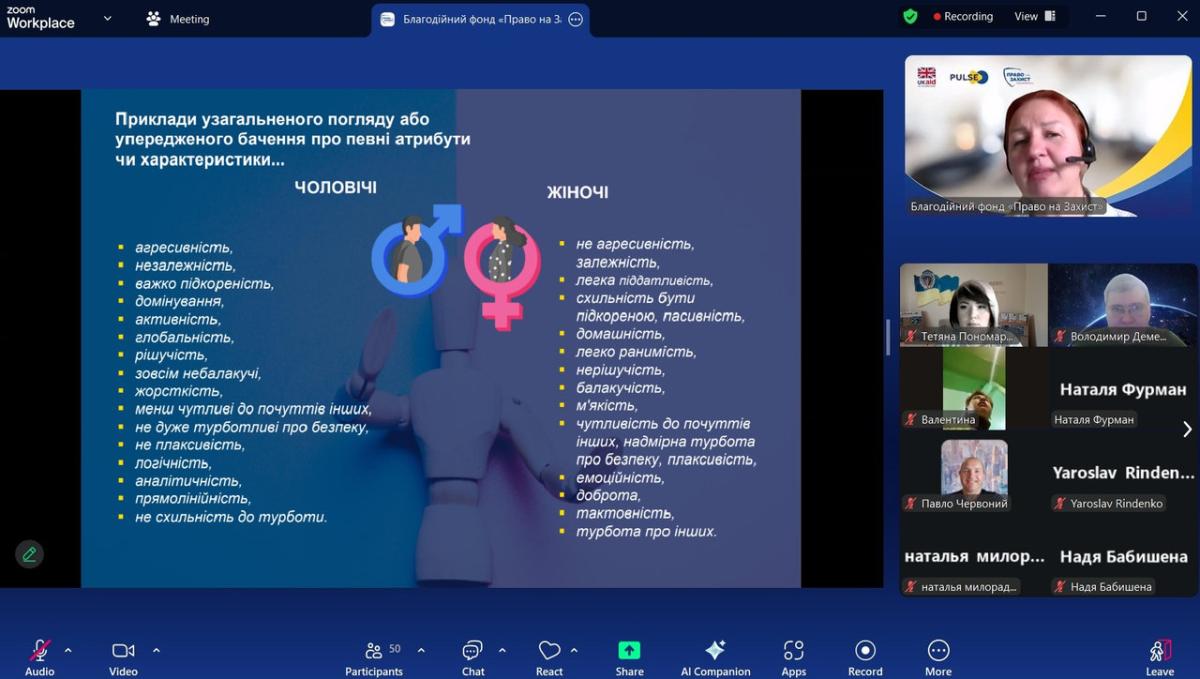Open AI Companion
Image resolution: width=1200 pixels, height=679 pixels.
715,657
